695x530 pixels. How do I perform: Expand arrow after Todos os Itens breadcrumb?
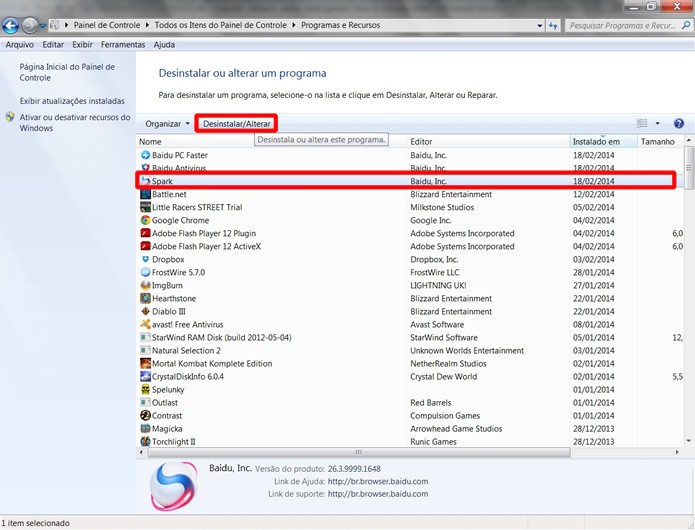point(294,25)
